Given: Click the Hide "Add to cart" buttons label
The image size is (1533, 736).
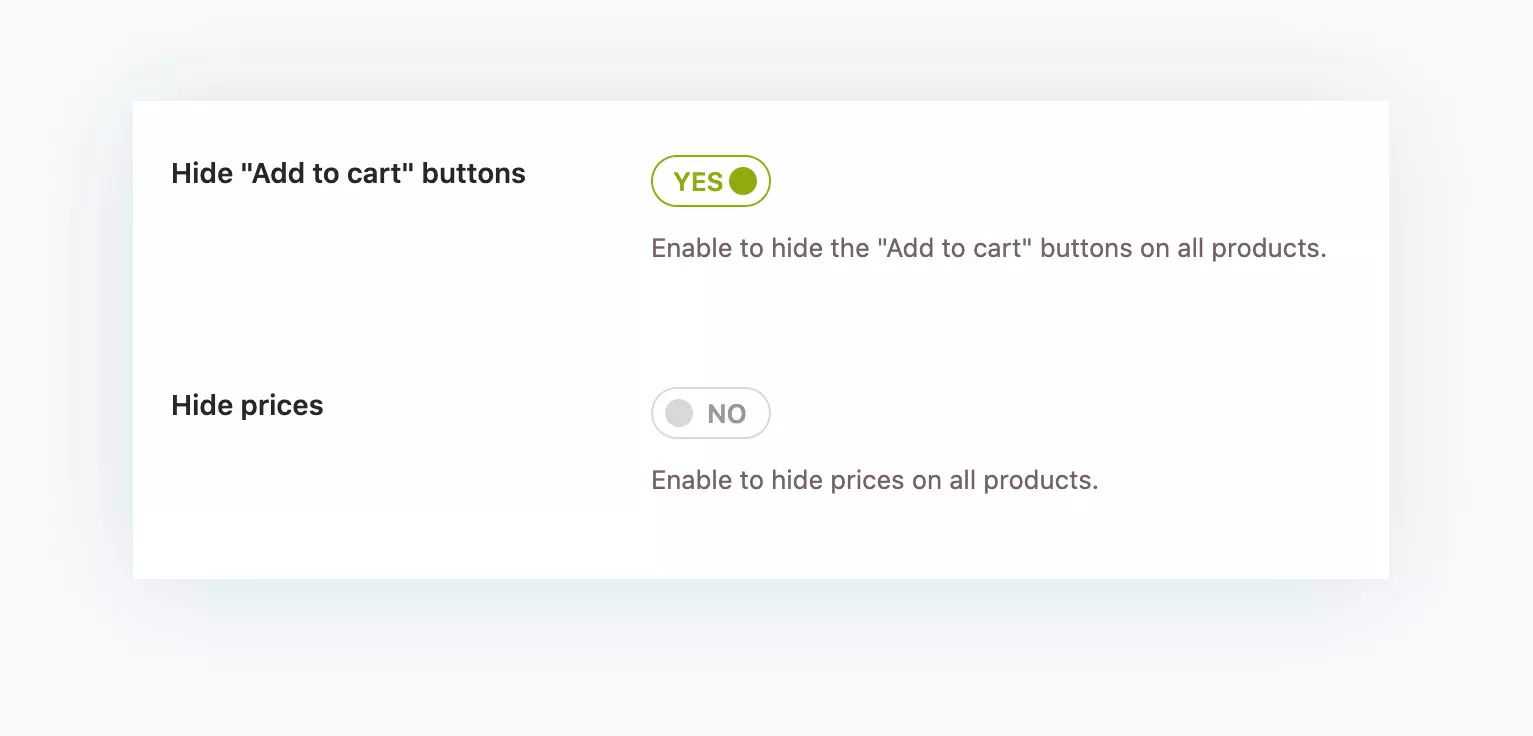Looking at the screenshot, I should [x=348, y=173].
